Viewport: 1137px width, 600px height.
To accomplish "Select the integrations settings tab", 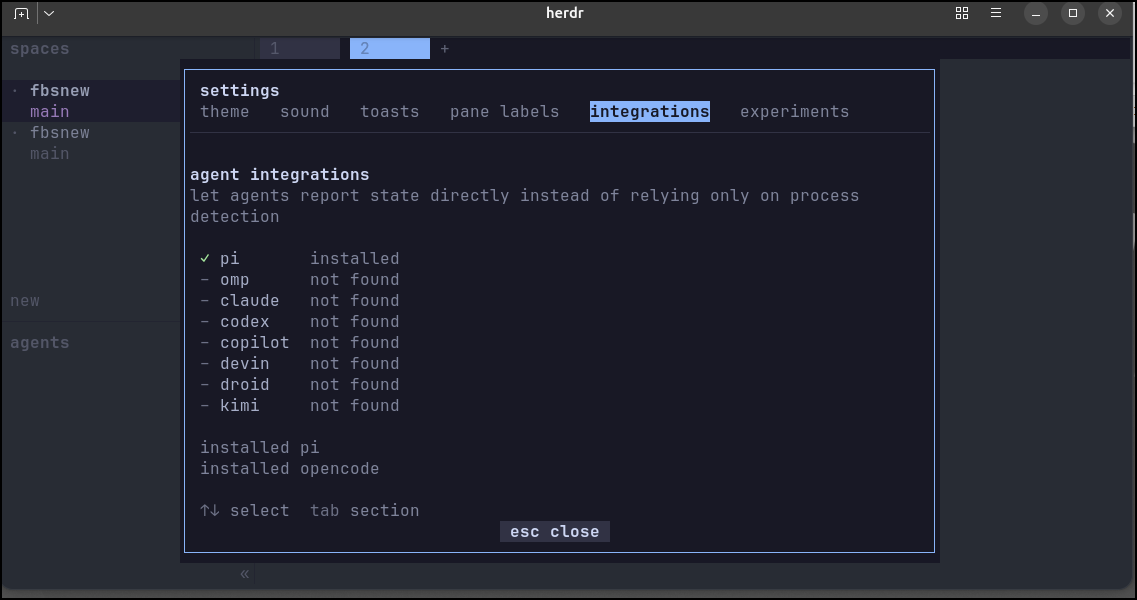I will point(650,112).
